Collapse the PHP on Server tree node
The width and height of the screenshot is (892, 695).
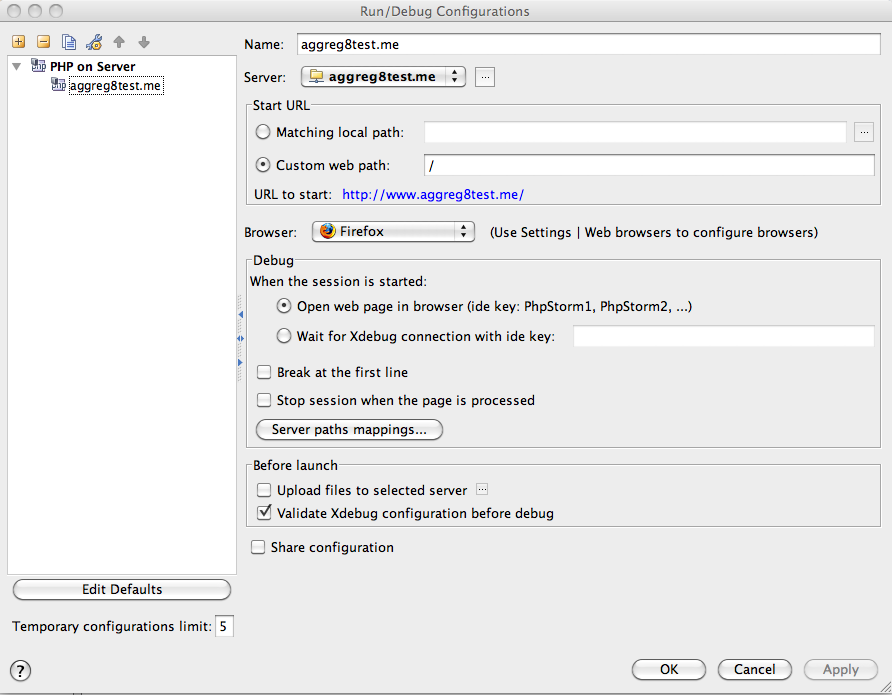click(x=16, y=66)
